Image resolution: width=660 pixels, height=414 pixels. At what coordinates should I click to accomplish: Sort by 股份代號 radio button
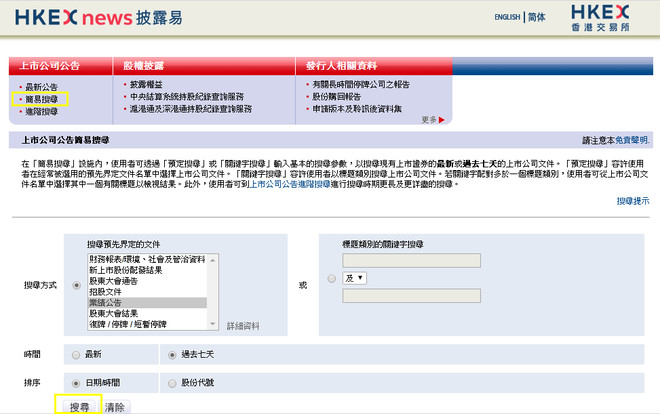click(x=172, y=383)
